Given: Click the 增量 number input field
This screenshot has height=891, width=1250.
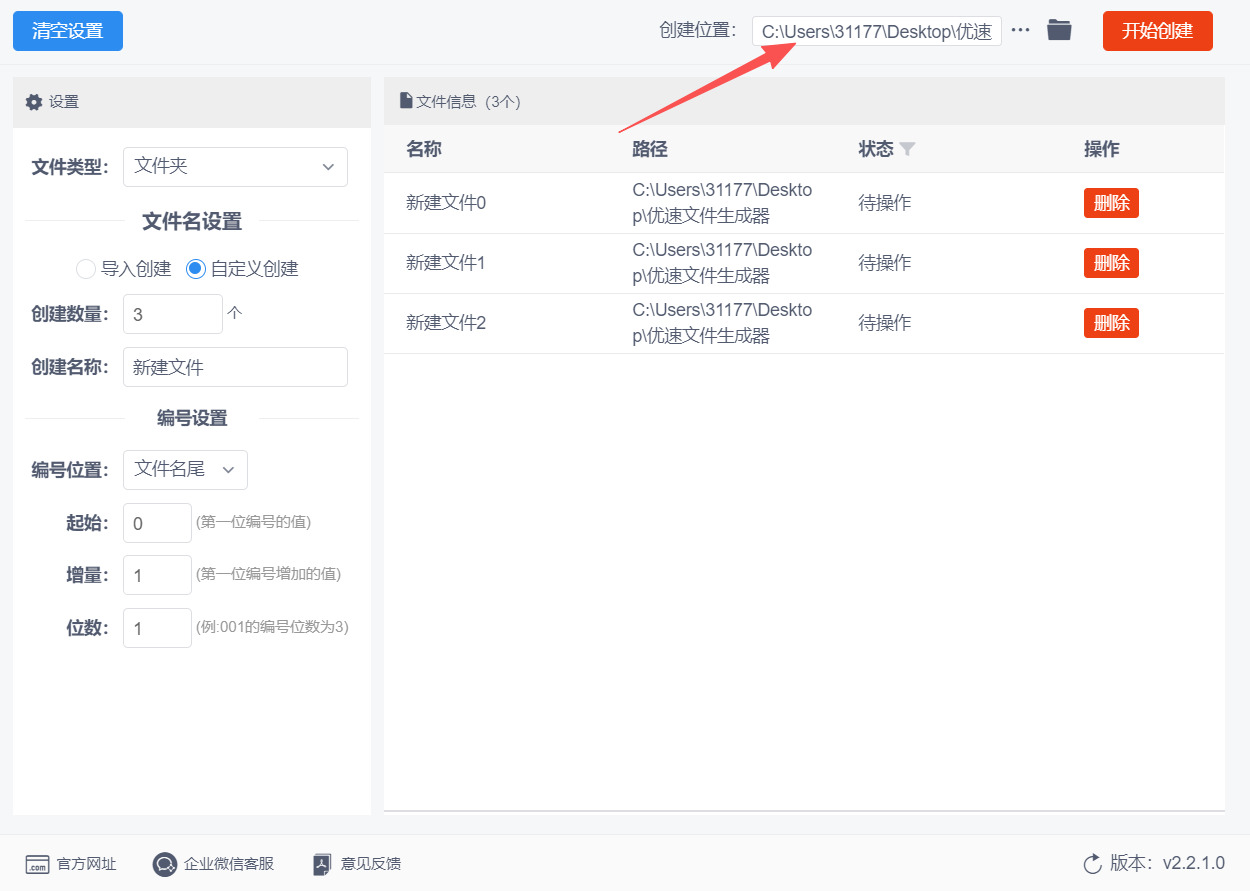Looking at the screenshot, I should [157, 575].
